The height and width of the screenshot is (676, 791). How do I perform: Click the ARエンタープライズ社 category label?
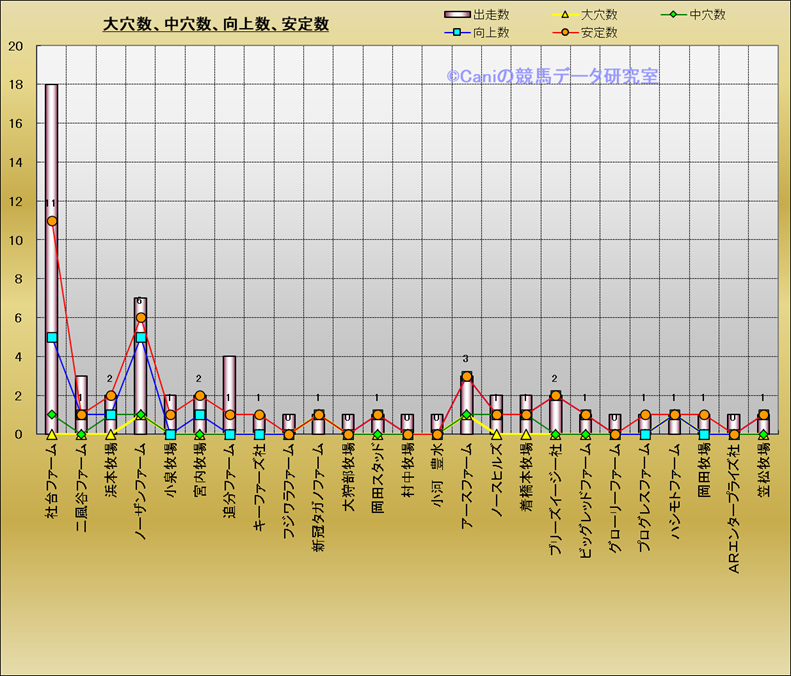click(733, 507)
